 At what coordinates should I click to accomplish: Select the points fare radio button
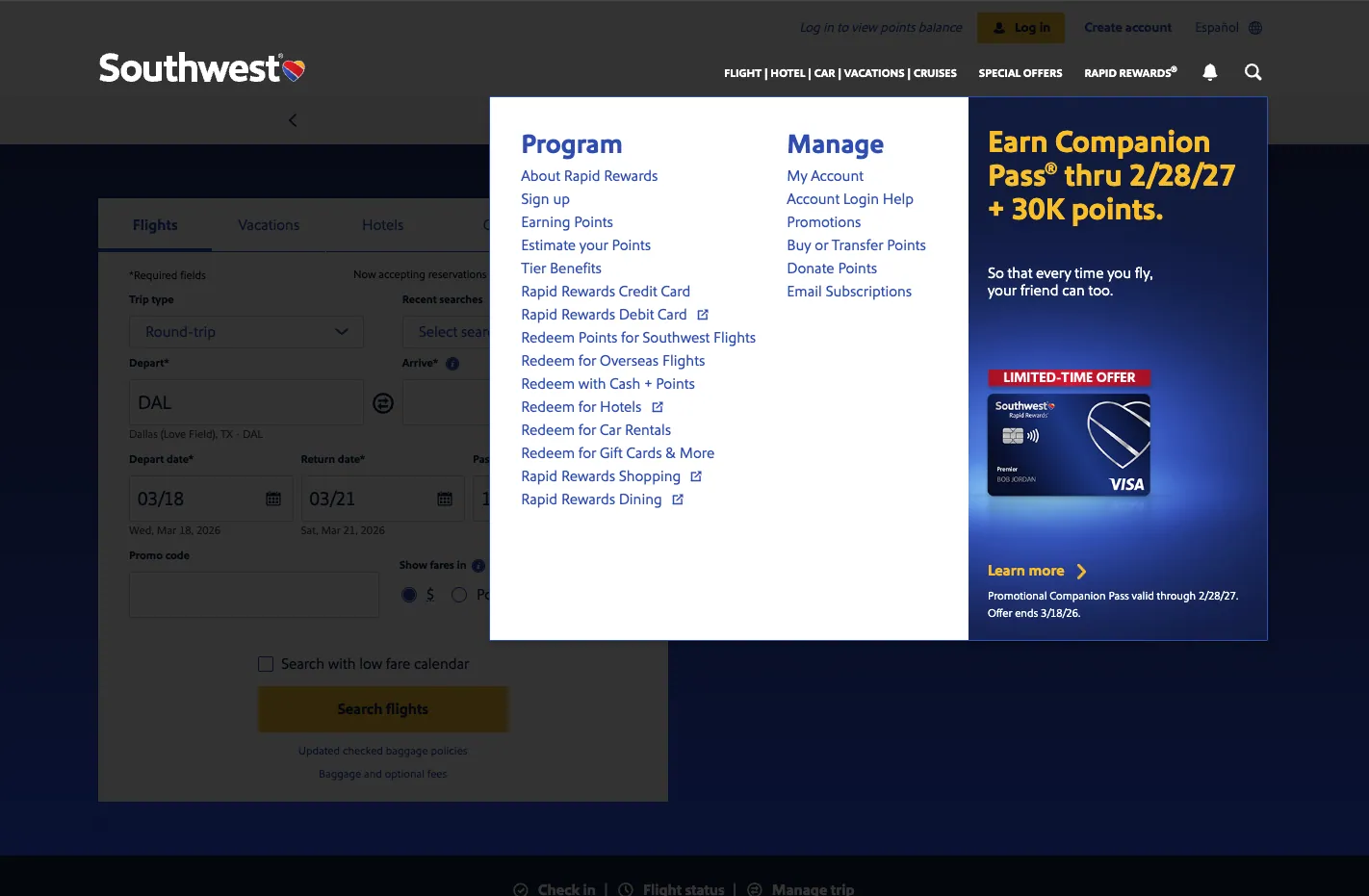click(459, 595)
